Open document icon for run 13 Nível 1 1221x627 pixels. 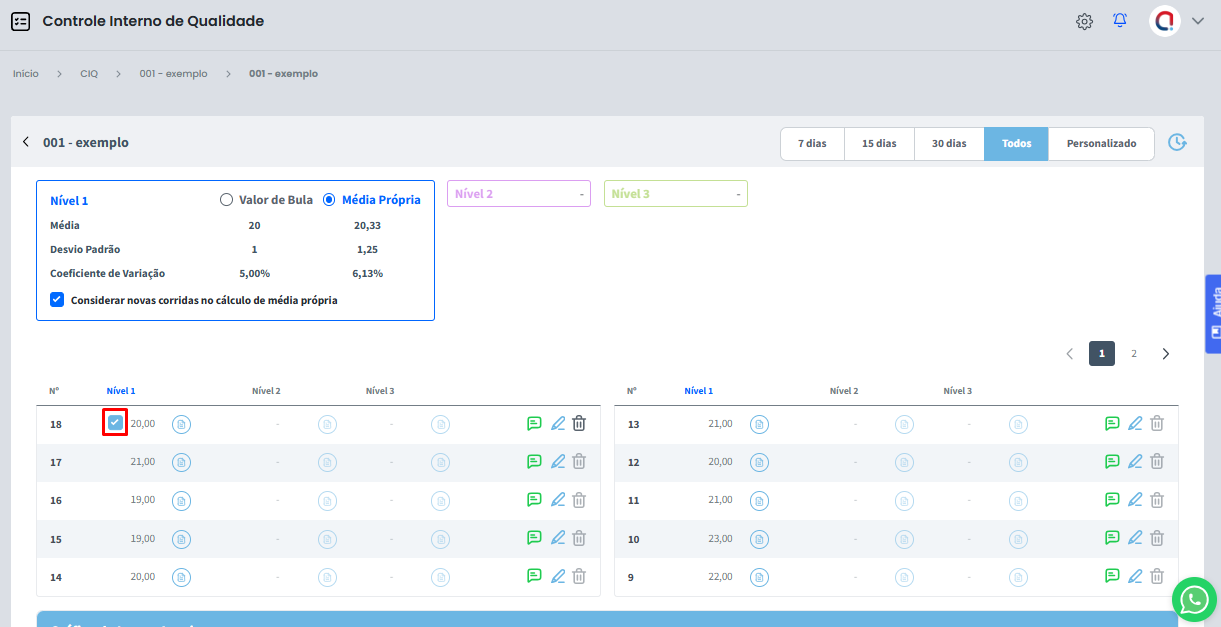point(759,425)
